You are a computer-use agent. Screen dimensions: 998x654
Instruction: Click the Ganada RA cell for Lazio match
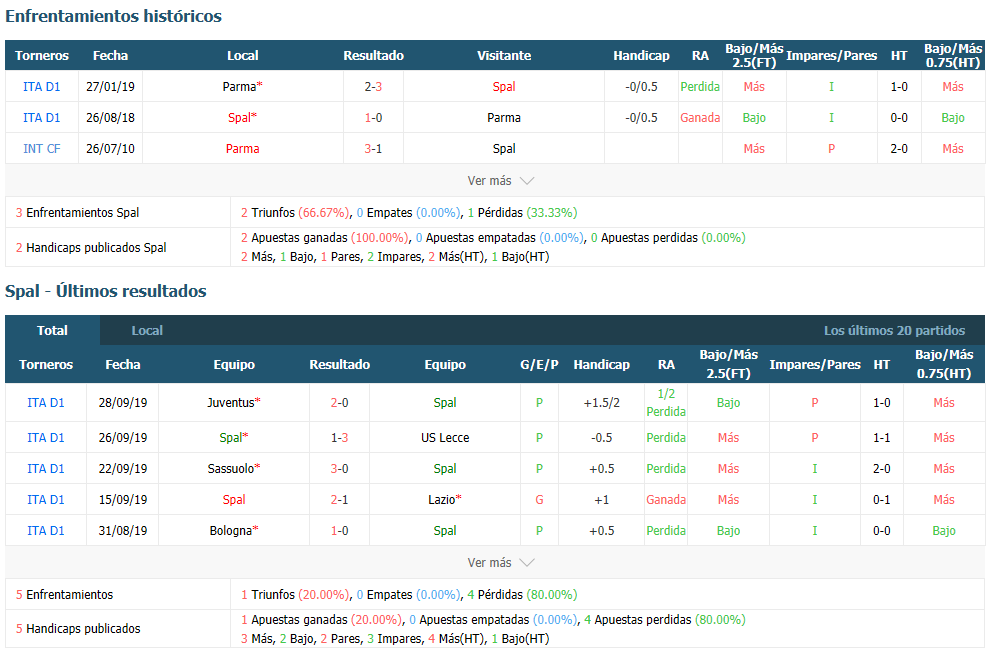coord(666,500)
